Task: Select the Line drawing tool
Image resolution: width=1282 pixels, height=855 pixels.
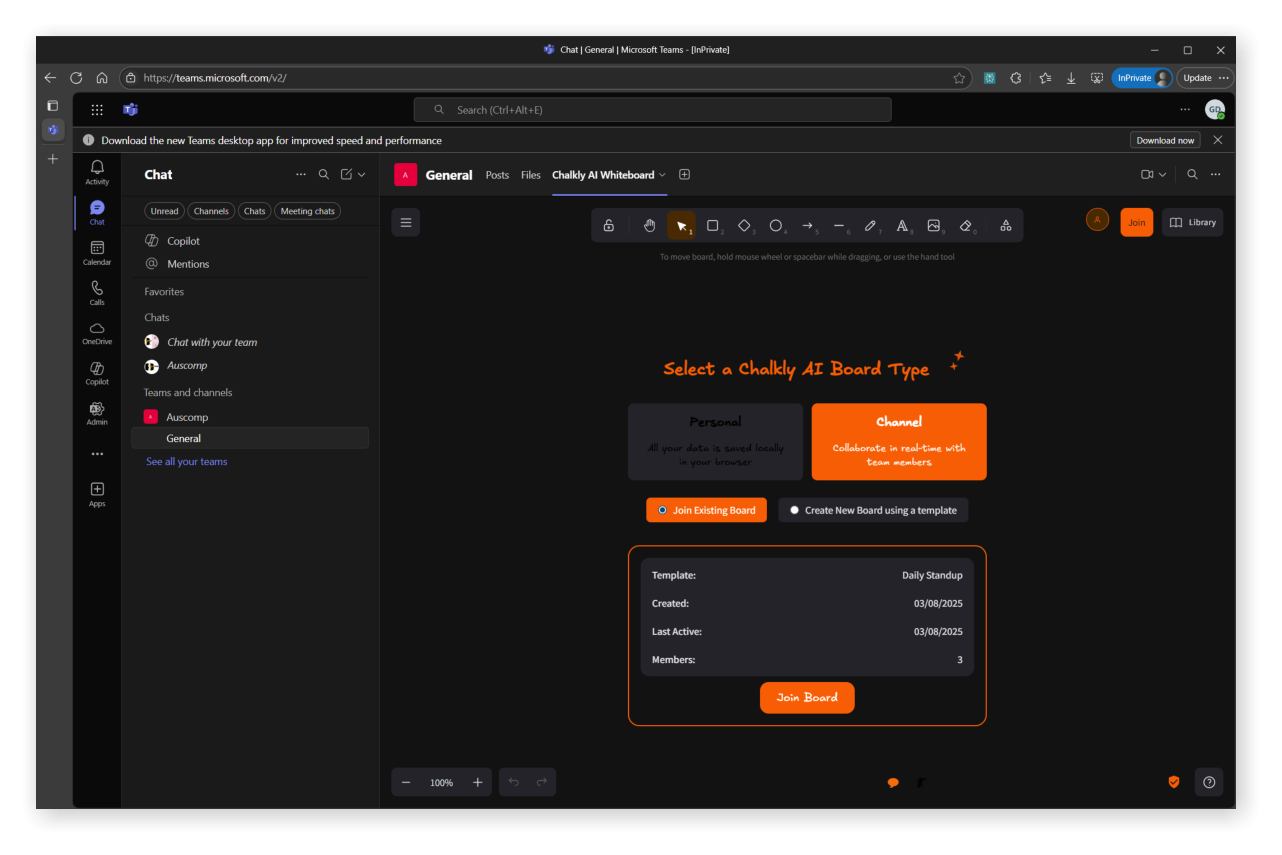Action: coord(839,226)
